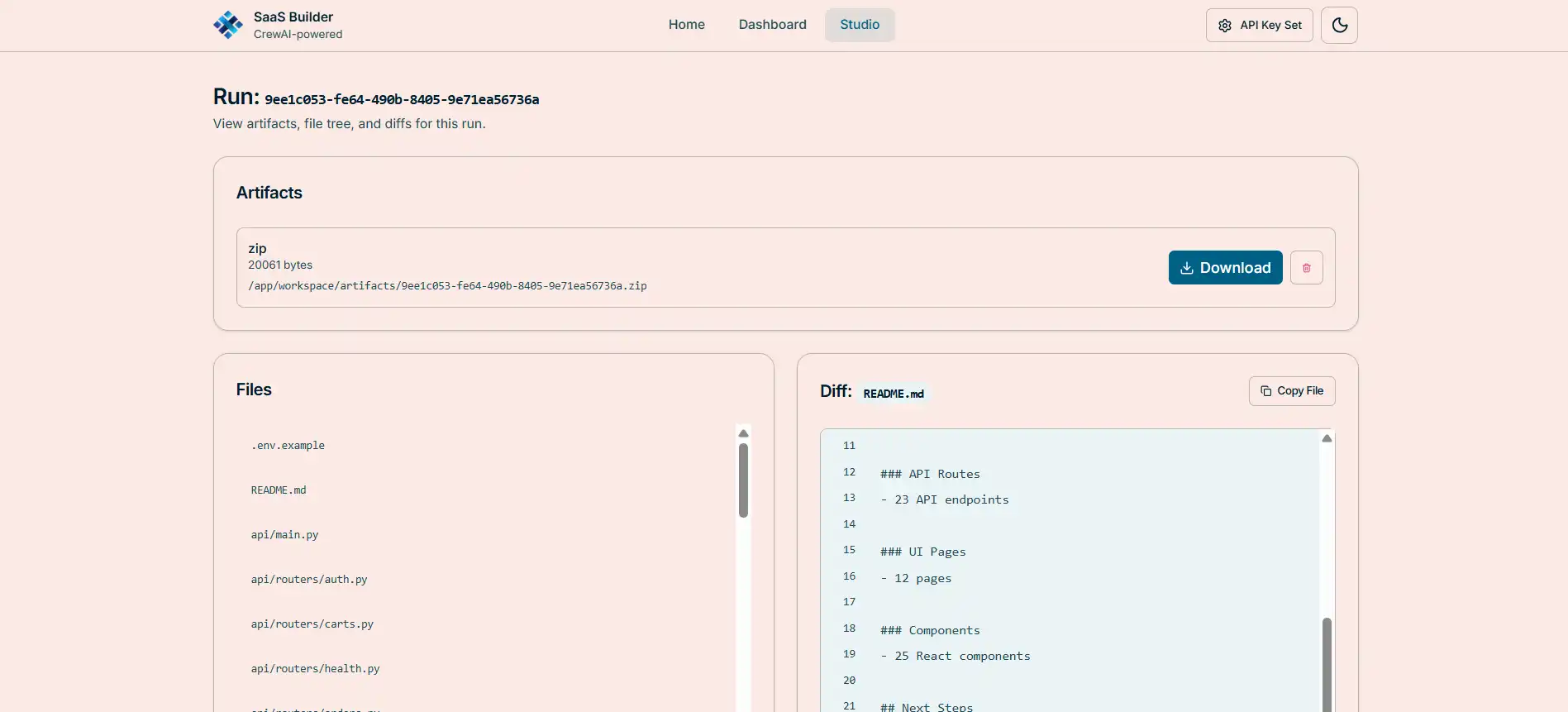Go to the Home page
1568x712 pixels.
(x=686, y=25)
